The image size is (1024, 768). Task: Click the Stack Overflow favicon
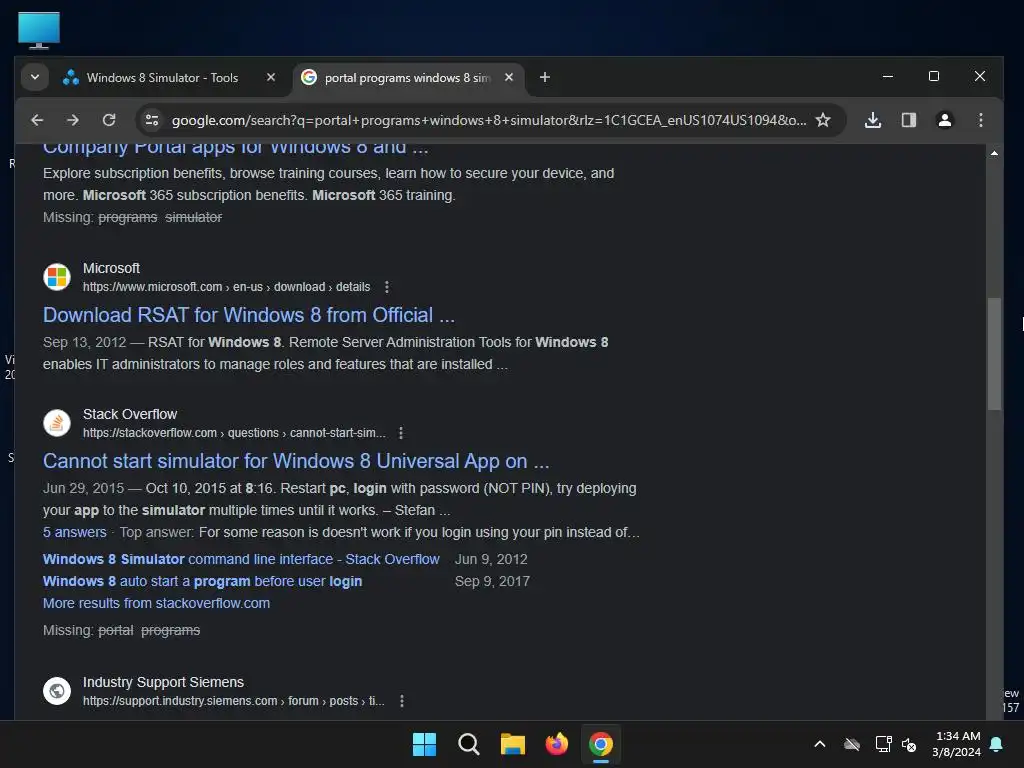click(57, 423)
